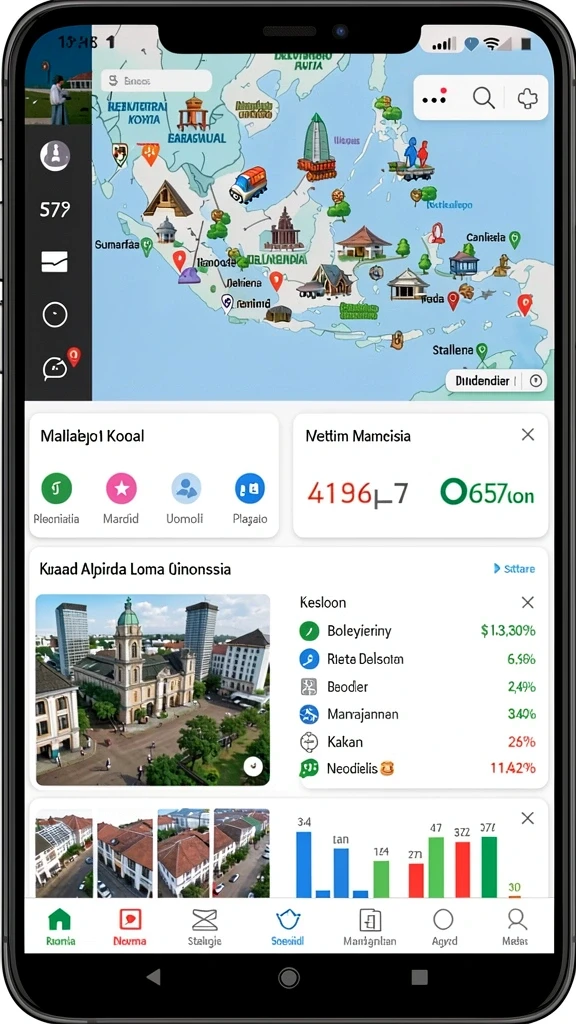Tap the blue Plagato icon
576x1024 pixels.
[249, 488]
